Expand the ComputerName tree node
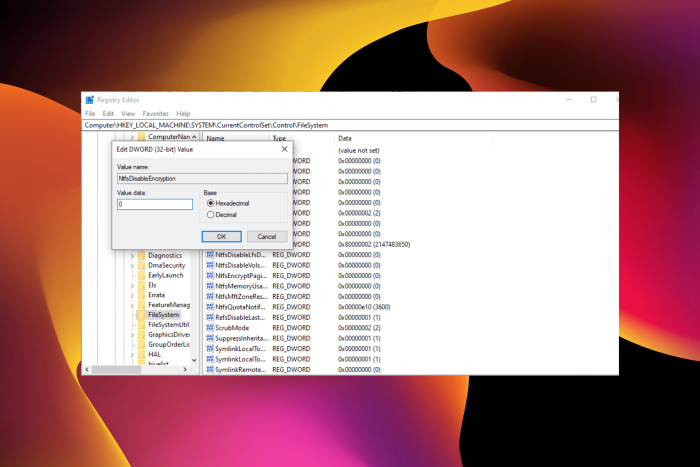This screenshot has width=700, height=467. coord(132,137)
